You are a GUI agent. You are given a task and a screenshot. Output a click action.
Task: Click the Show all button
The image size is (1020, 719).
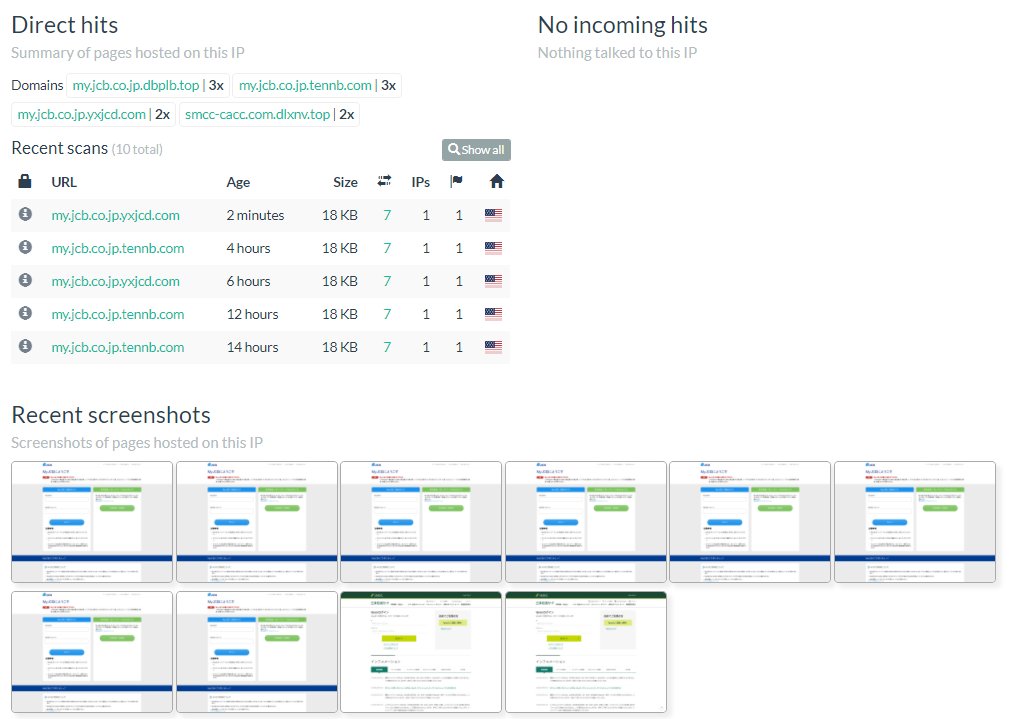[476, 150]
